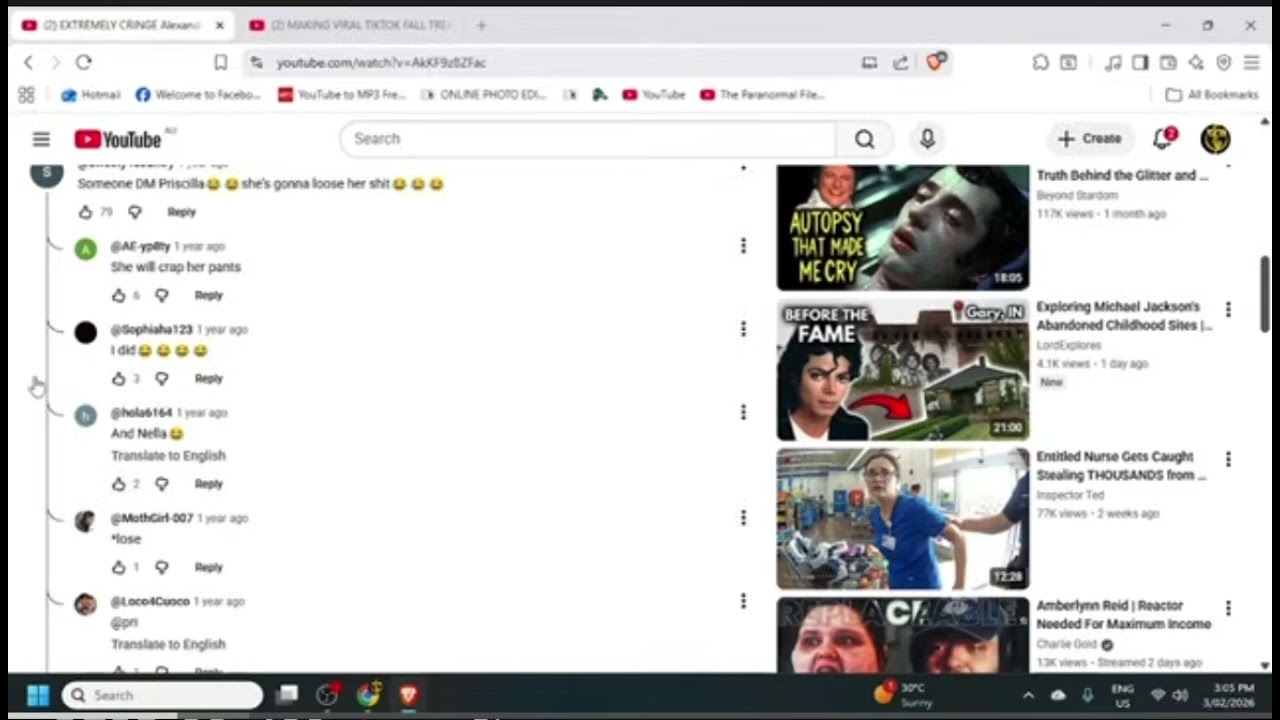Open options menu for @AE-yp8ty's comment
The height and width of the screenshot is (720, 1280).
(743, 246)
